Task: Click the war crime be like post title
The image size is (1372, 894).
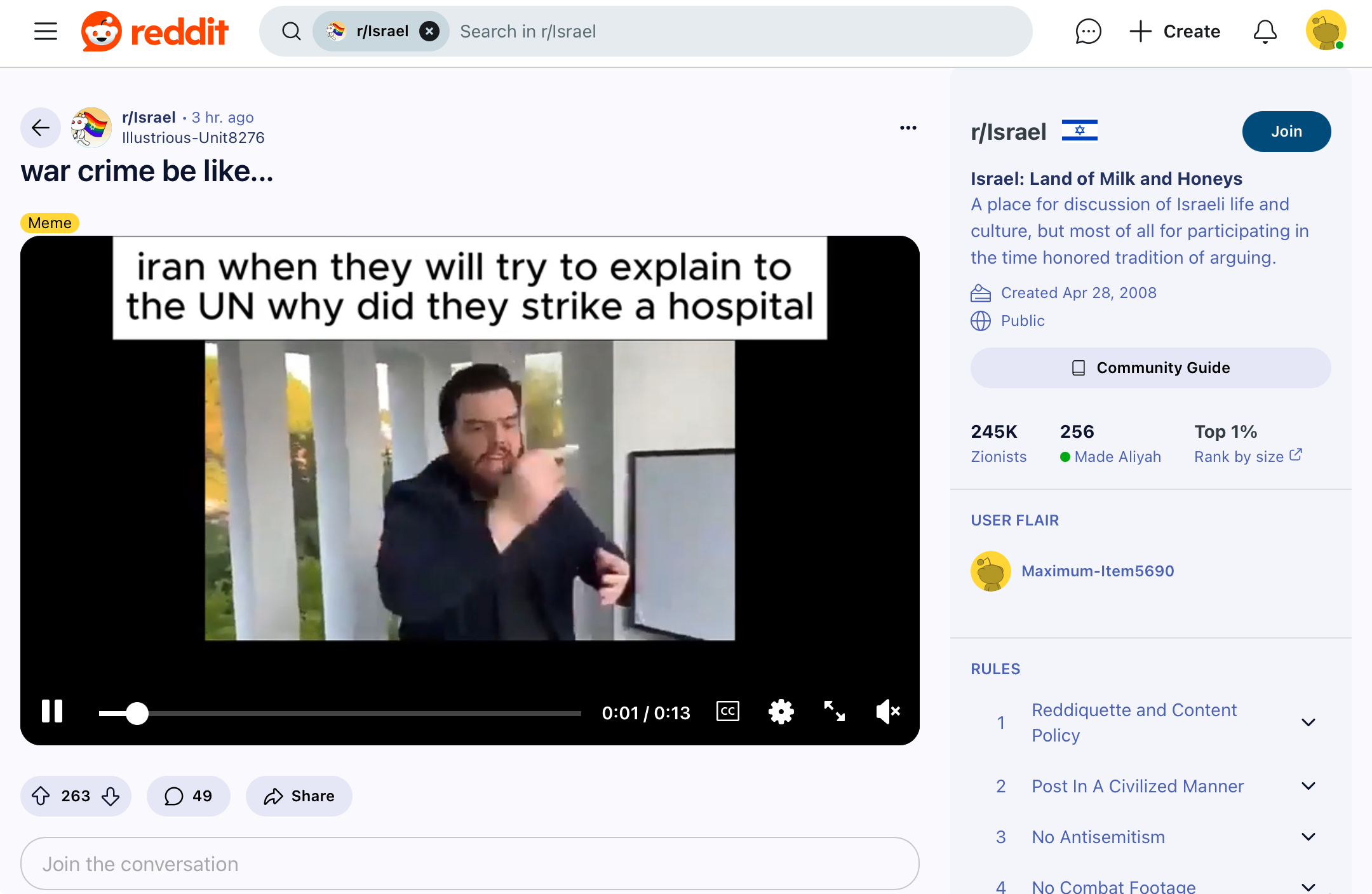Action: pos(147,172)
